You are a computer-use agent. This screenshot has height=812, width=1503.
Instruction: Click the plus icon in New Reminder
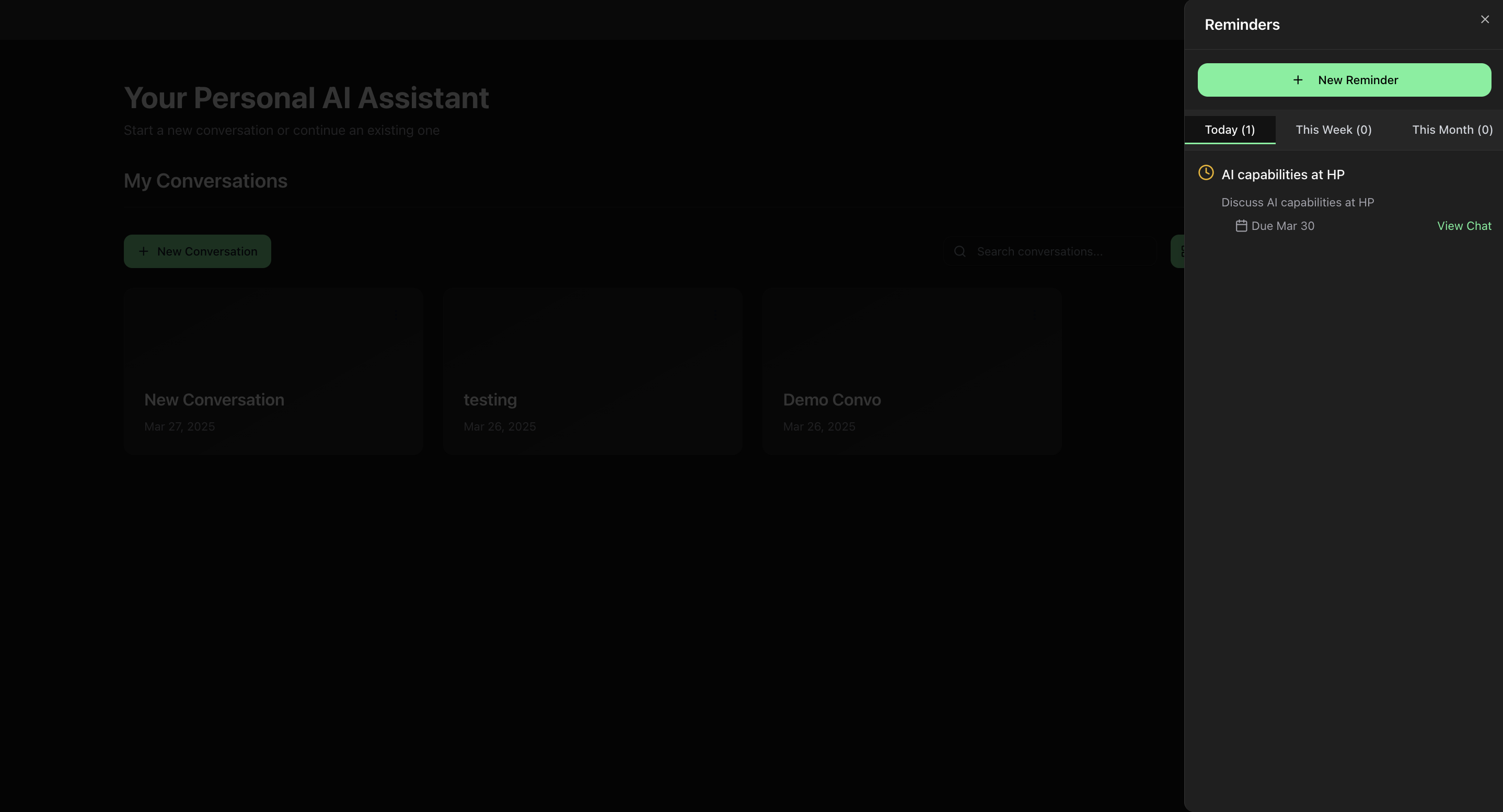click(1298, 80)
